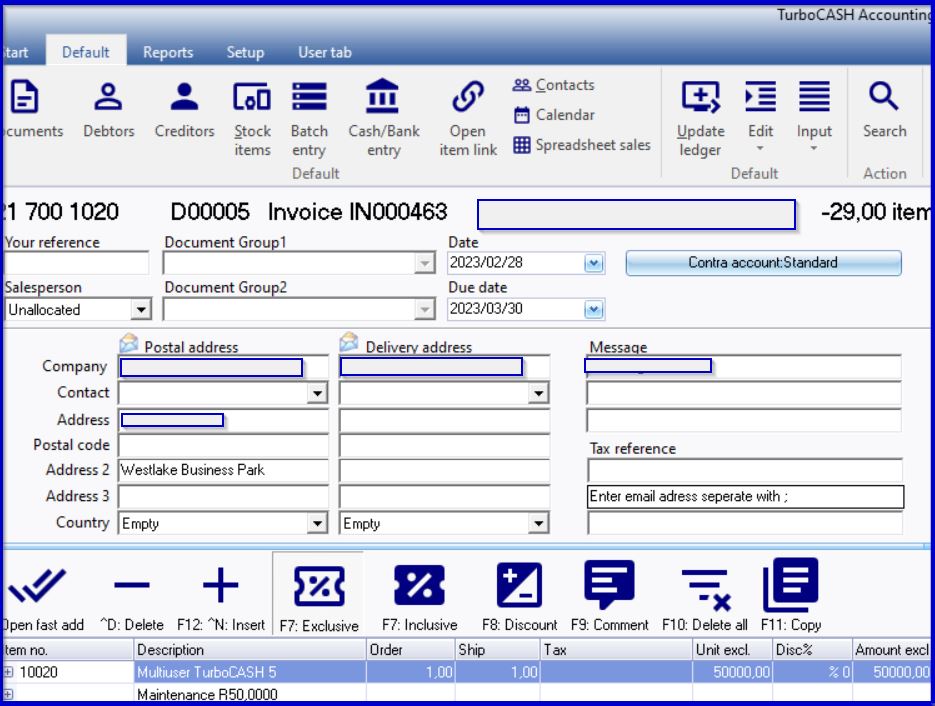
Task: Expand the Salesperson dropdown
Action: 140,310
